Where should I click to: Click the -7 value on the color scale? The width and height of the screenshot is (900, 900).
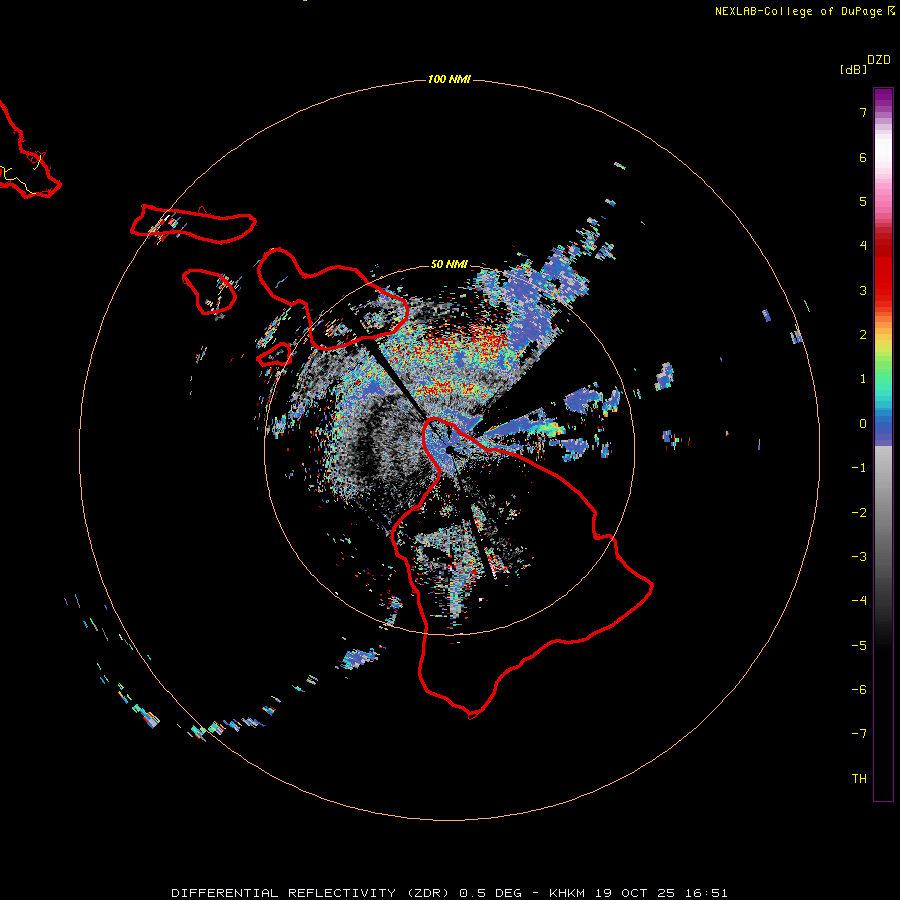[x=859, y=734]
